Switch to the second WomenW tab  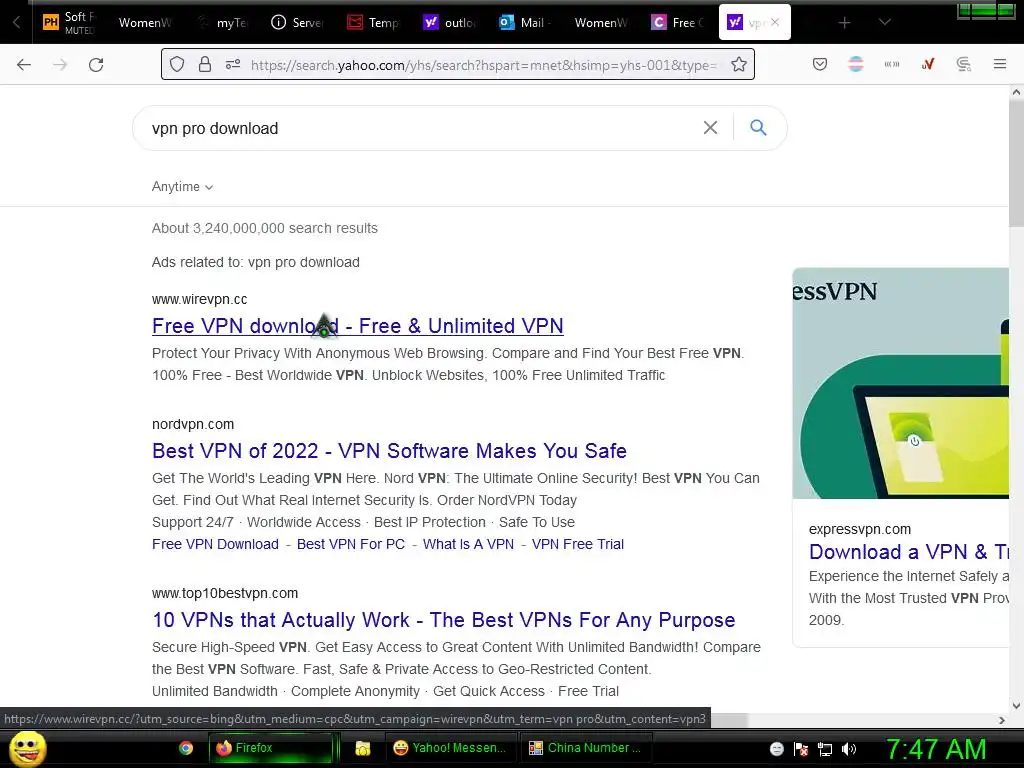601,22
